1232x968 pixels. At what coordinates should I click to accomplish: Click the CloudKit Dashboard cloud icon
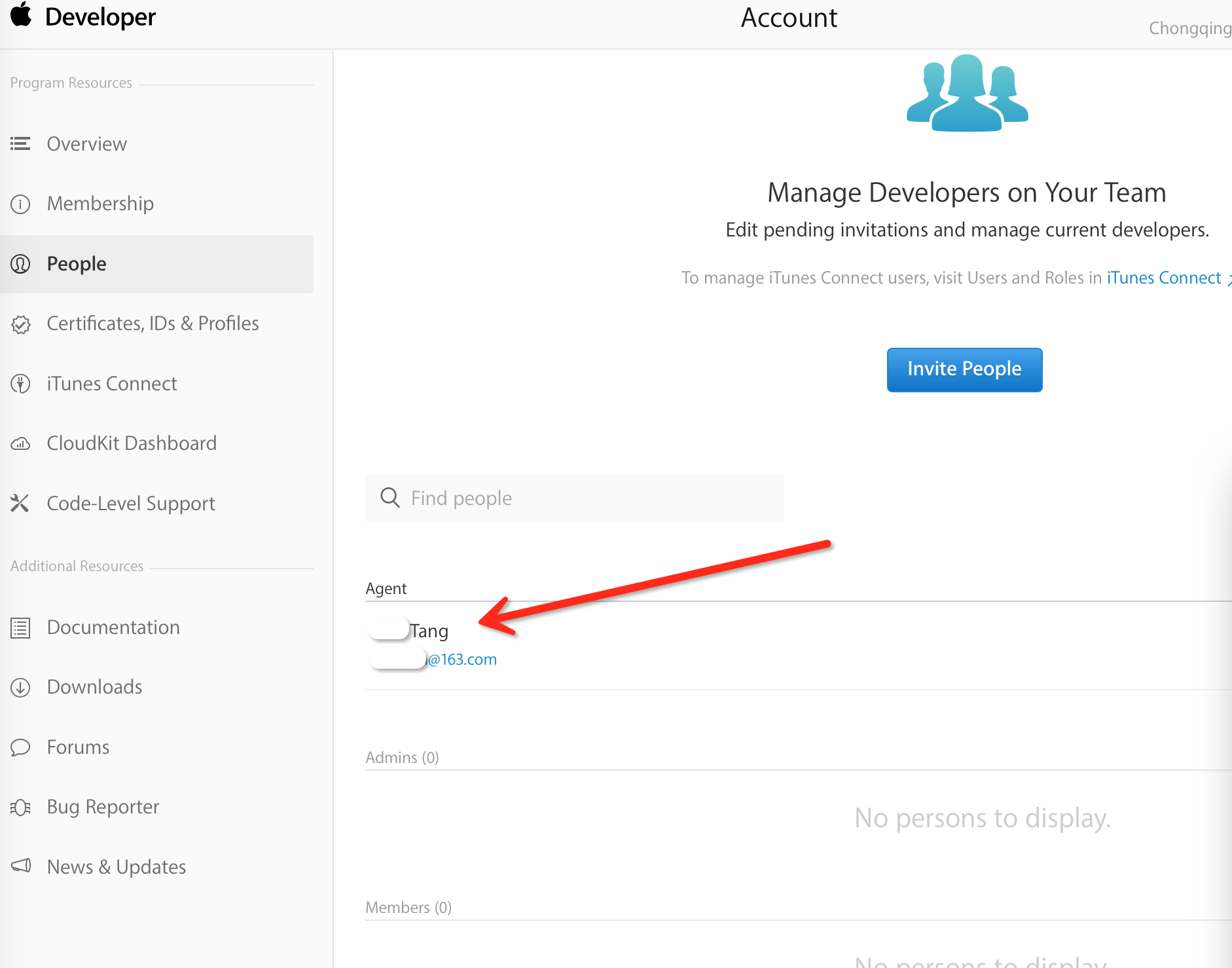(x=20, y=444)
